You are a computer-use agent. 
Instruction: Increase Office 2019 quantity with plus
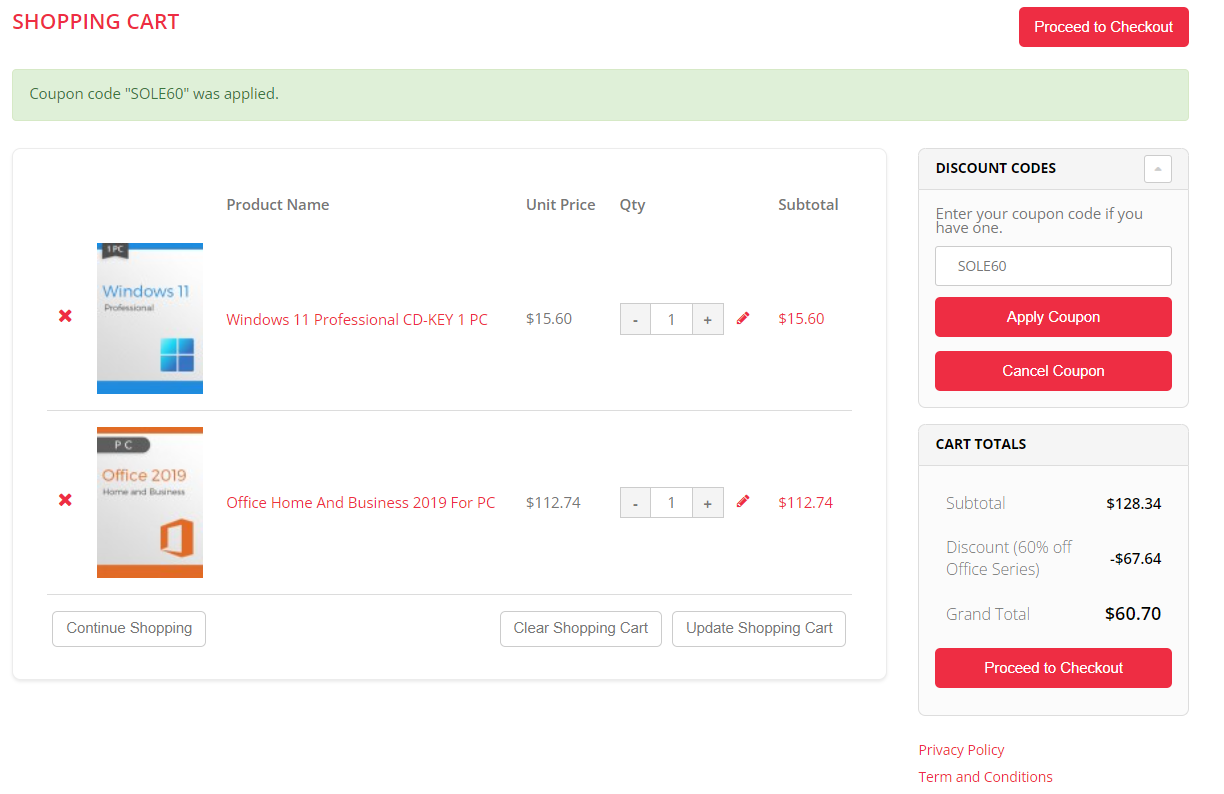tap(707, 503)
